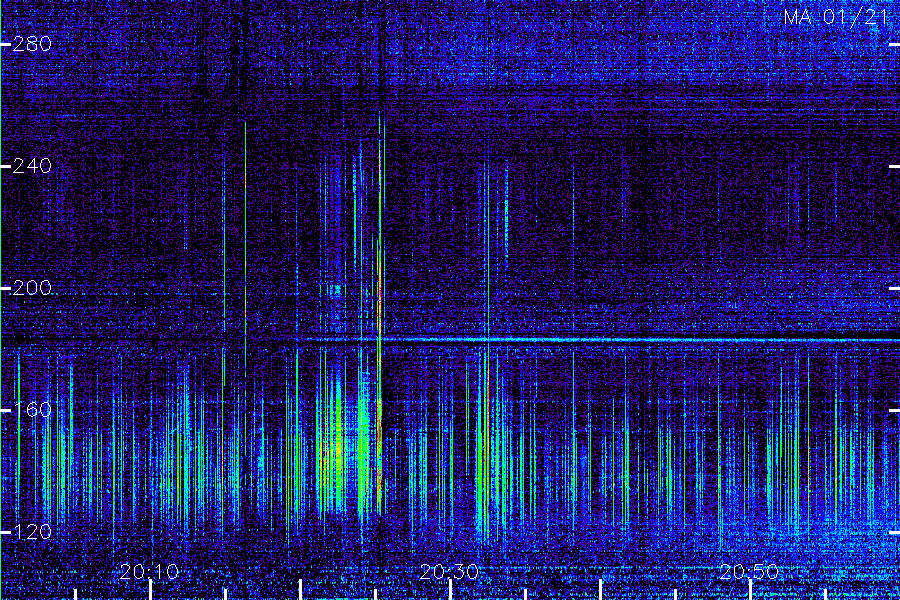Click the 160 frequency axis label
Viewport: 900px width, 600px height.
[x=32, y=410]
